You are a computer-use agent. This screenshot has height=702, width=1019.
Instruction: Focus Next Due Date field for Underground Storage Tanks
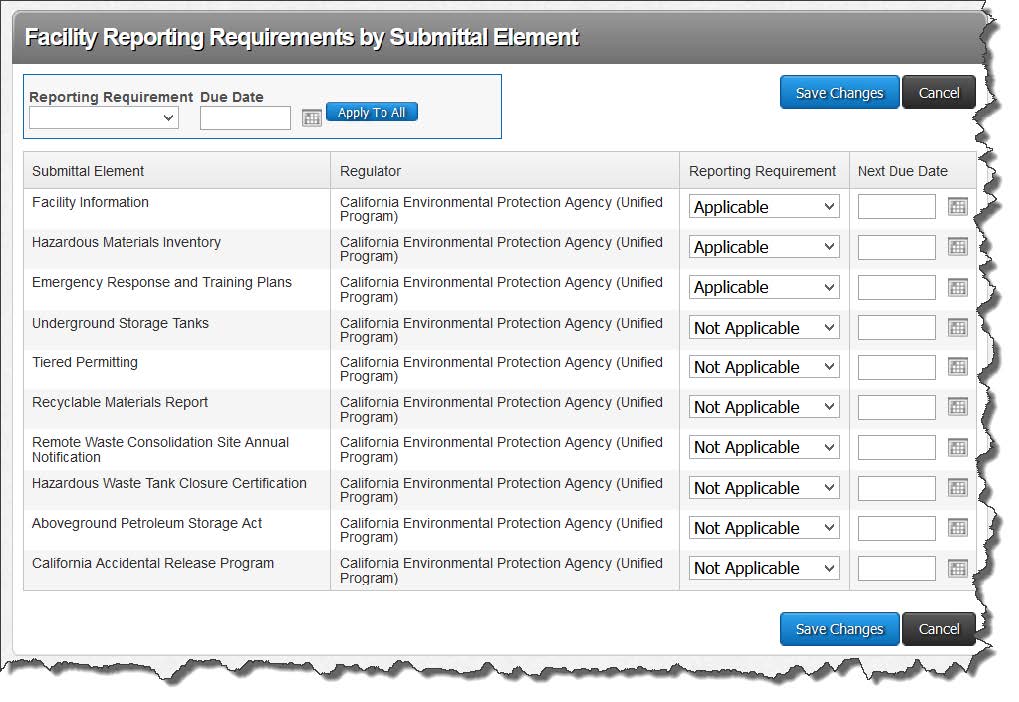coord(896,328)
